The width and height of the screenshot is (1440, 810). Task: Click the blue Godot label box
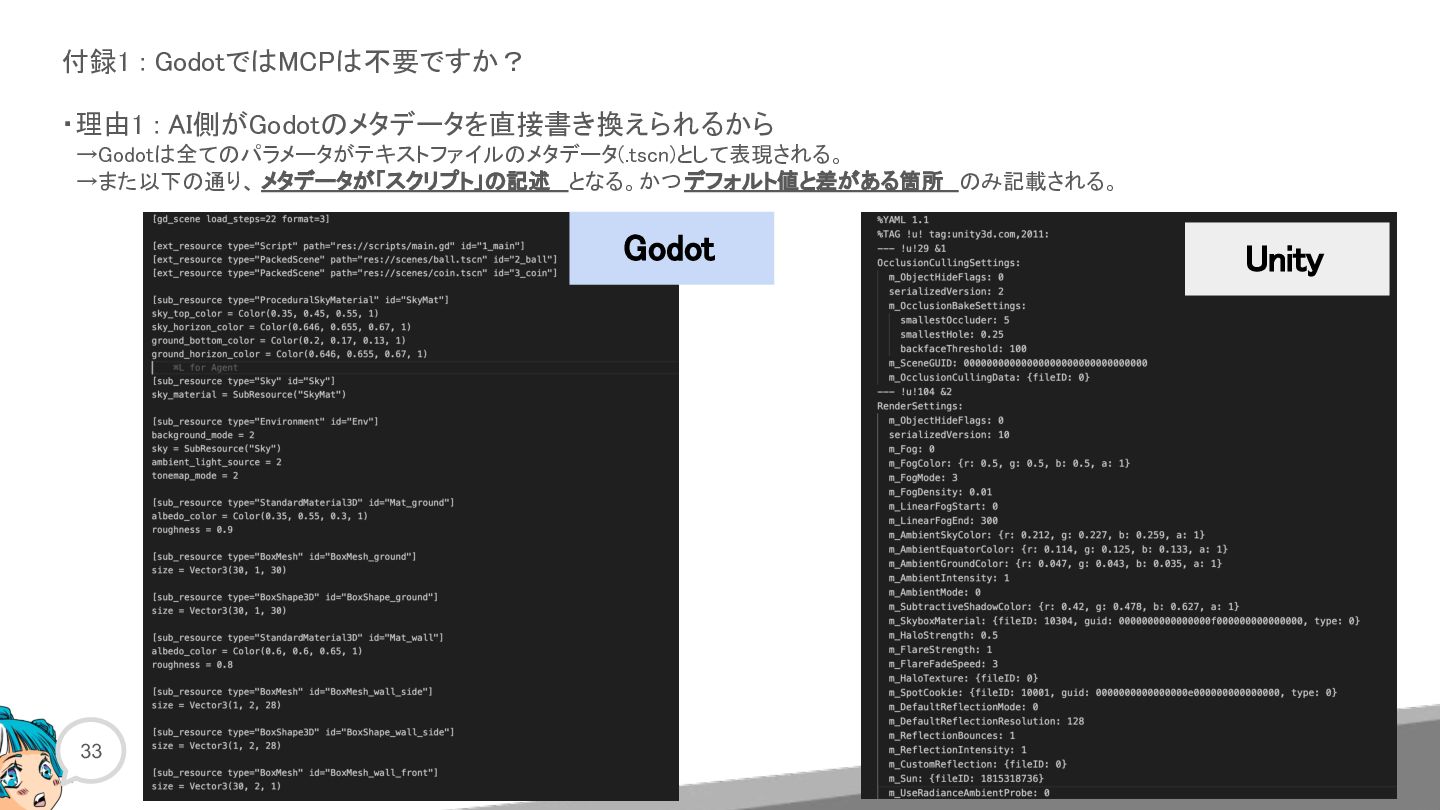pyautogui.click(x=671, y=248)
